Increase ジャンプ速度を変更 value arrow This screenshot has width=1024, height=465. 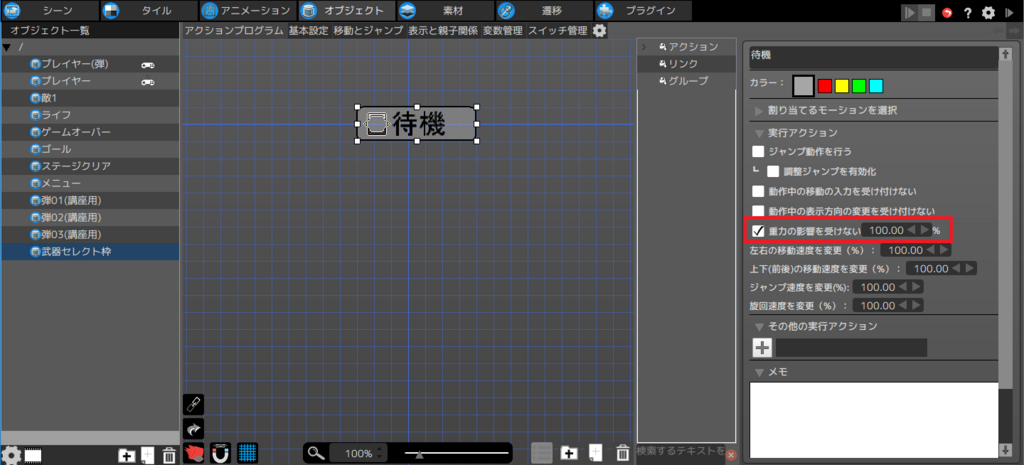[916, 287]
